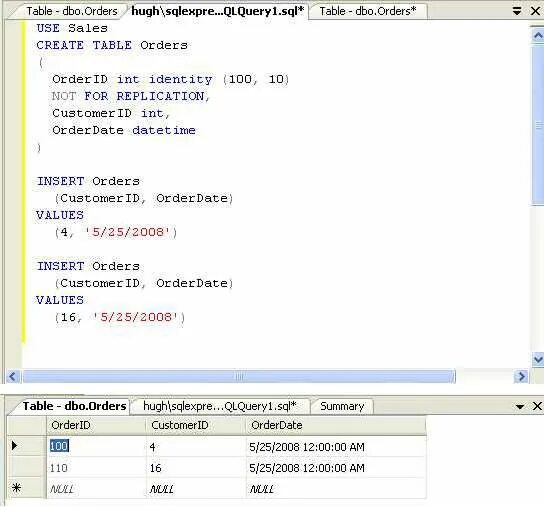This screenshot has height=507, width=544.
Task: Click the 'OrderDate datetime' line
Action: coord(124,130)
